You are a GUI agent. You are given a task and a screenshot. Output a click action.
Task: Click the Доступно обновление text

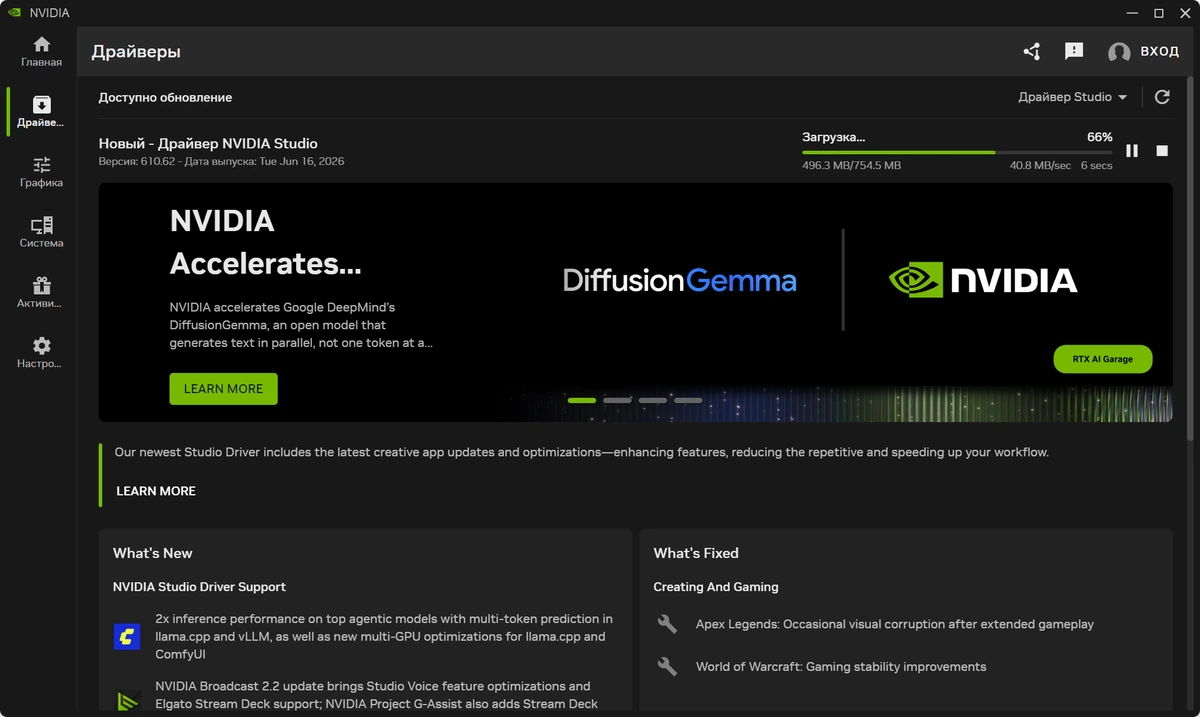point(165,98)
